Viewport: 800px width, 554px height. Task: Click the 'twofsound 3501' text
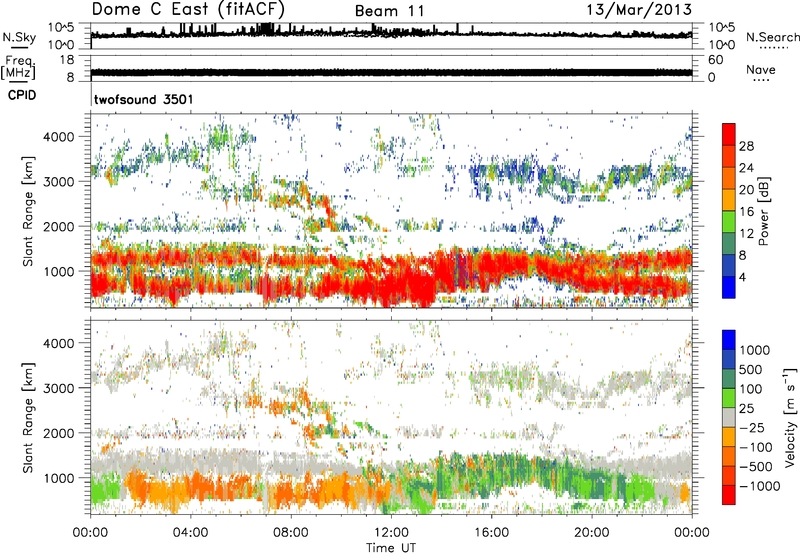coord(144,99)
